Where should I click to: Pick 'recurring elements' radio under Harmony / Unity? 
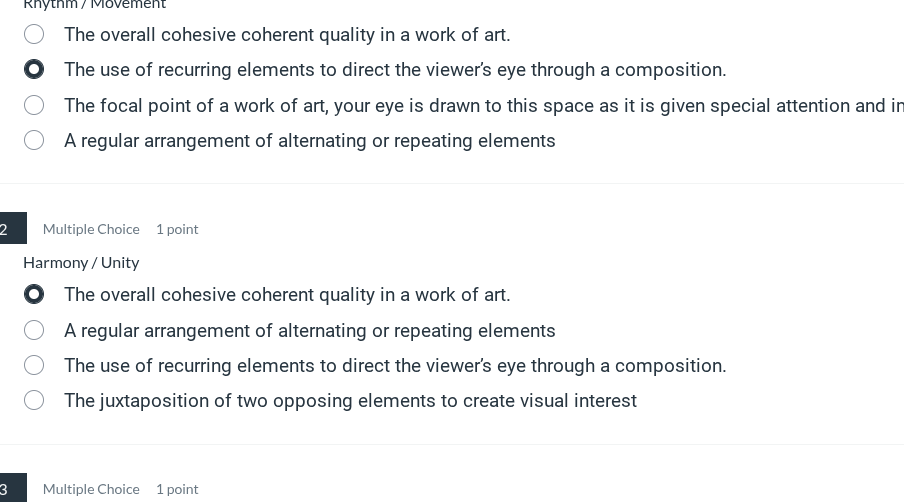click(x=34, y=365)
